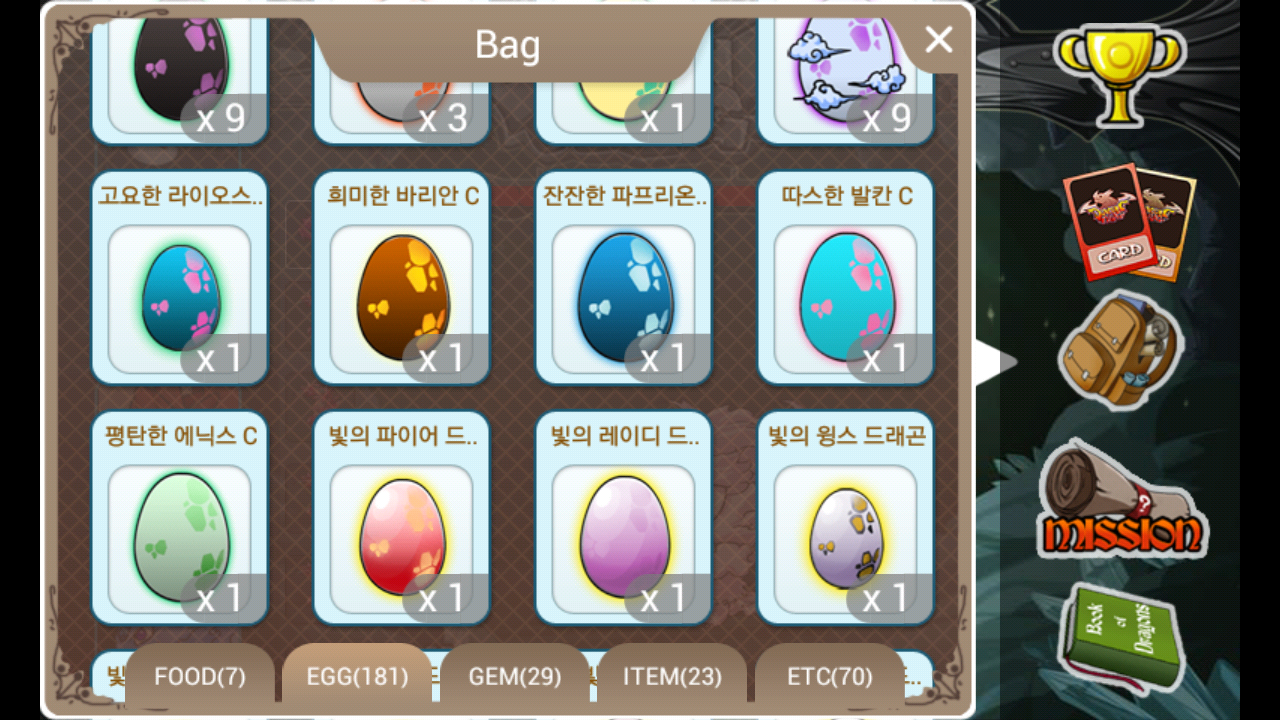
Task: Close the Bag window
Action: tap(939, 39)
